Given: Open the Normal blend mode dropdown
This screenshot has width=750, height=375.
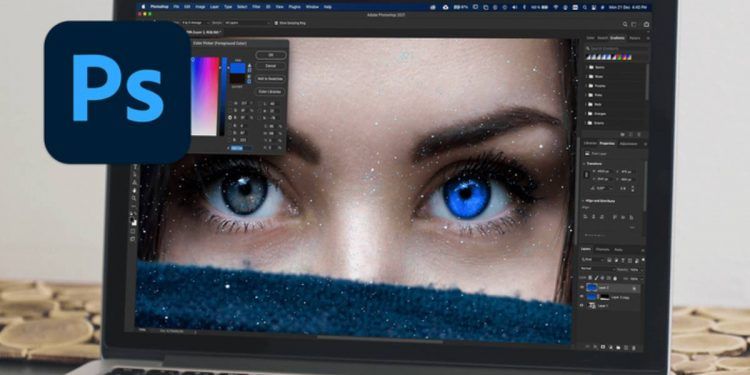Looking at the screenshot, I should 597,269.
